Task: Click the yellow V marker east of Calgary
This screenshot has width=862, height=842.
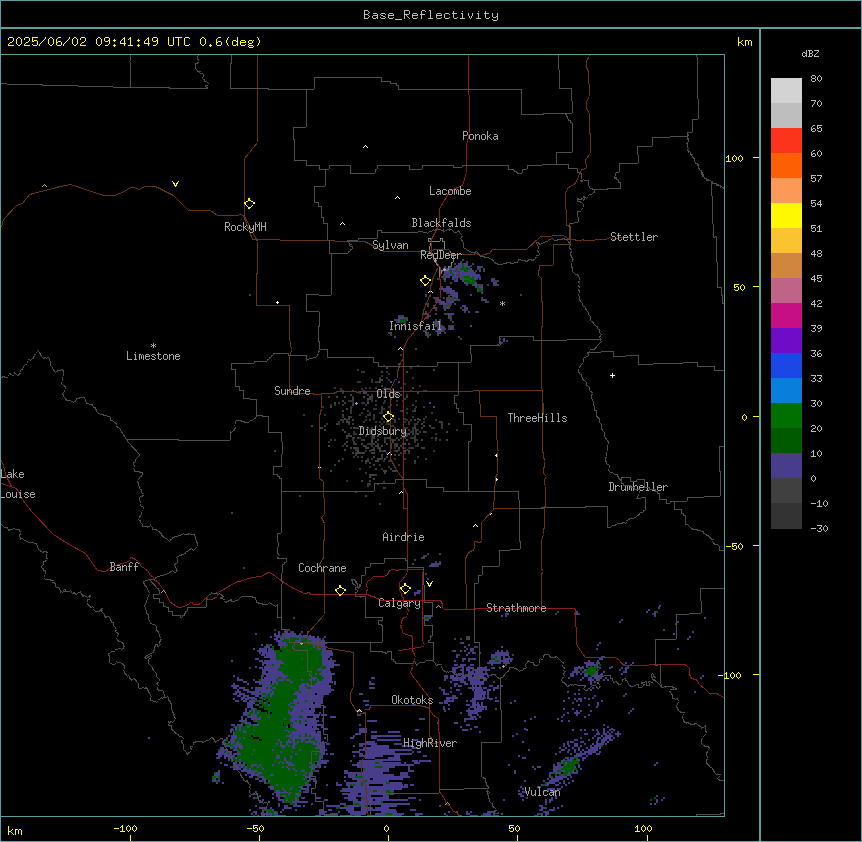Action: click(x=429, y=584)
